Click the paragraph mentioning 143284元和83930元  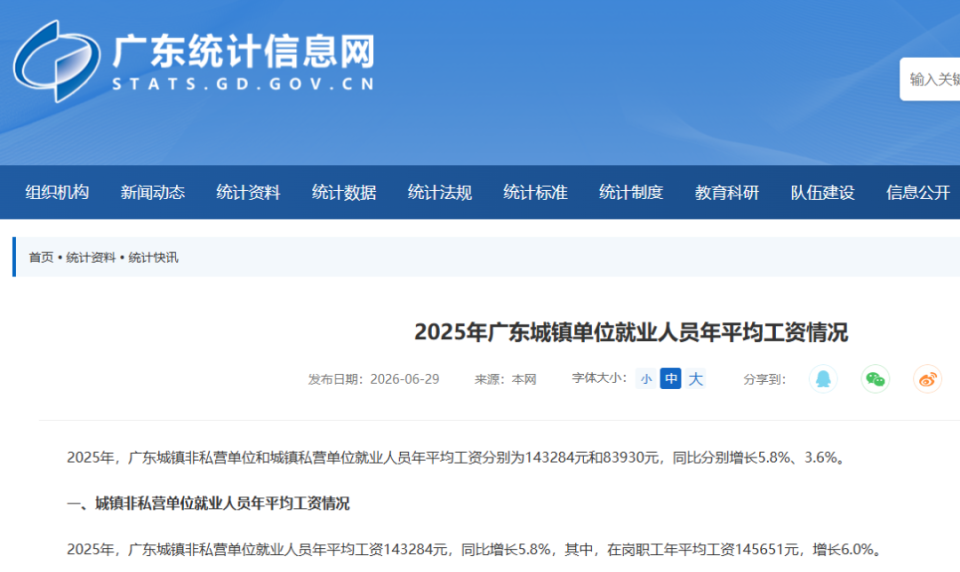coord(458,457)
